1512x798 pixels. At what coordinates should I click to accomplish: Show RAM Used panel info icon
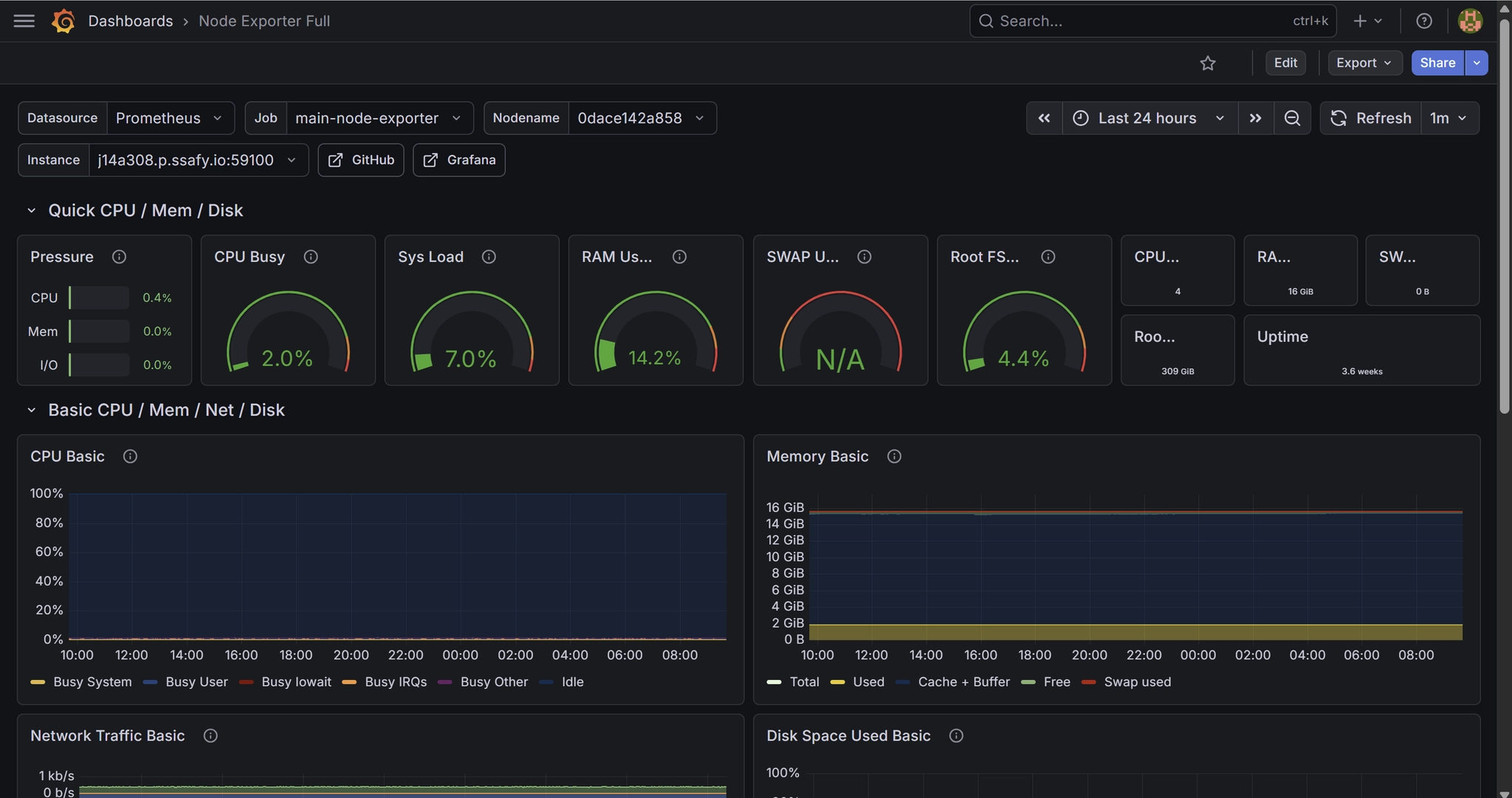tap(679, 257)
